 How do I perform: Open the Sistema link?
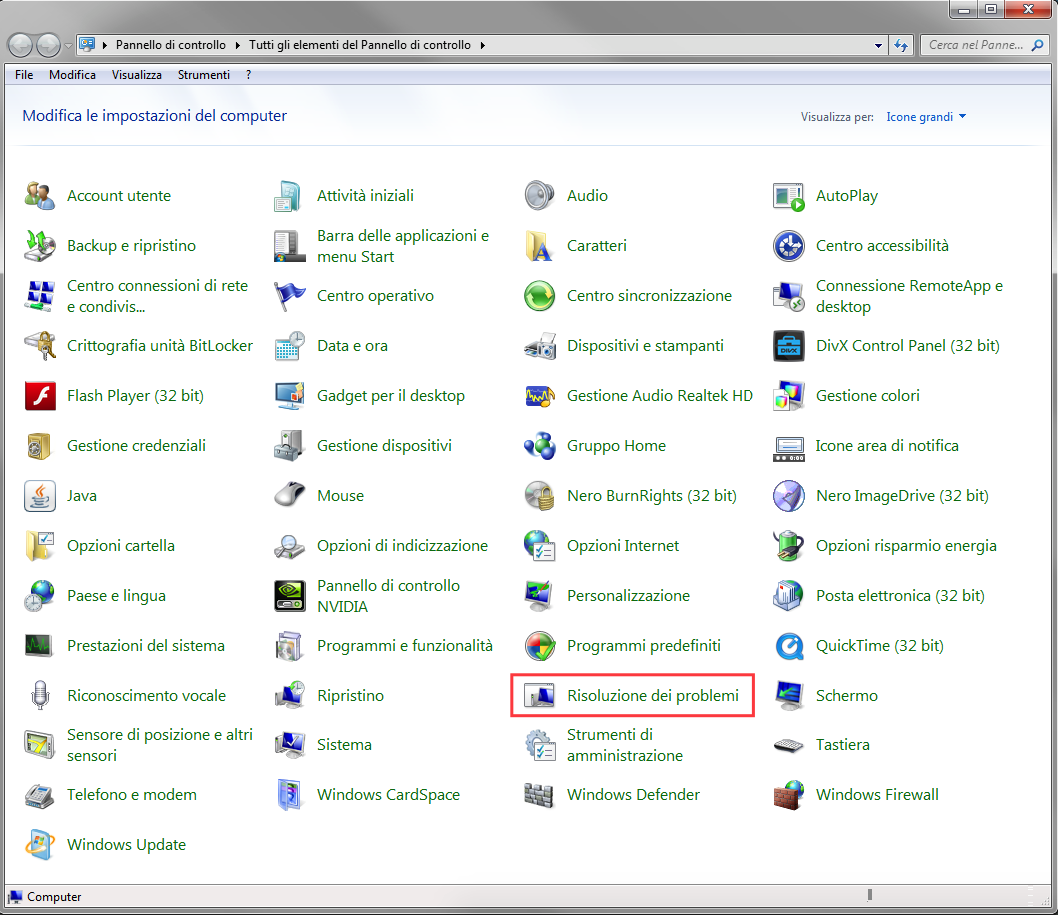(344, 745)
